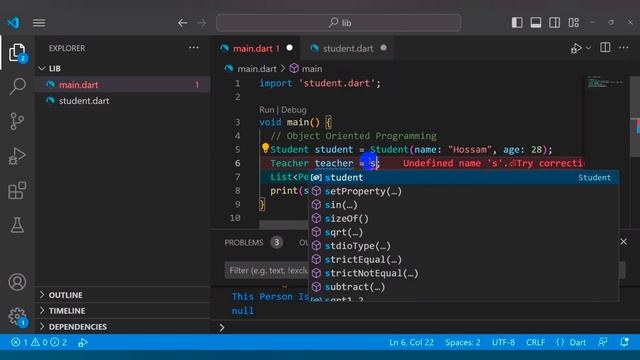Open the Explorer view in activity bar
640x360 pixels.
(17, 52)
